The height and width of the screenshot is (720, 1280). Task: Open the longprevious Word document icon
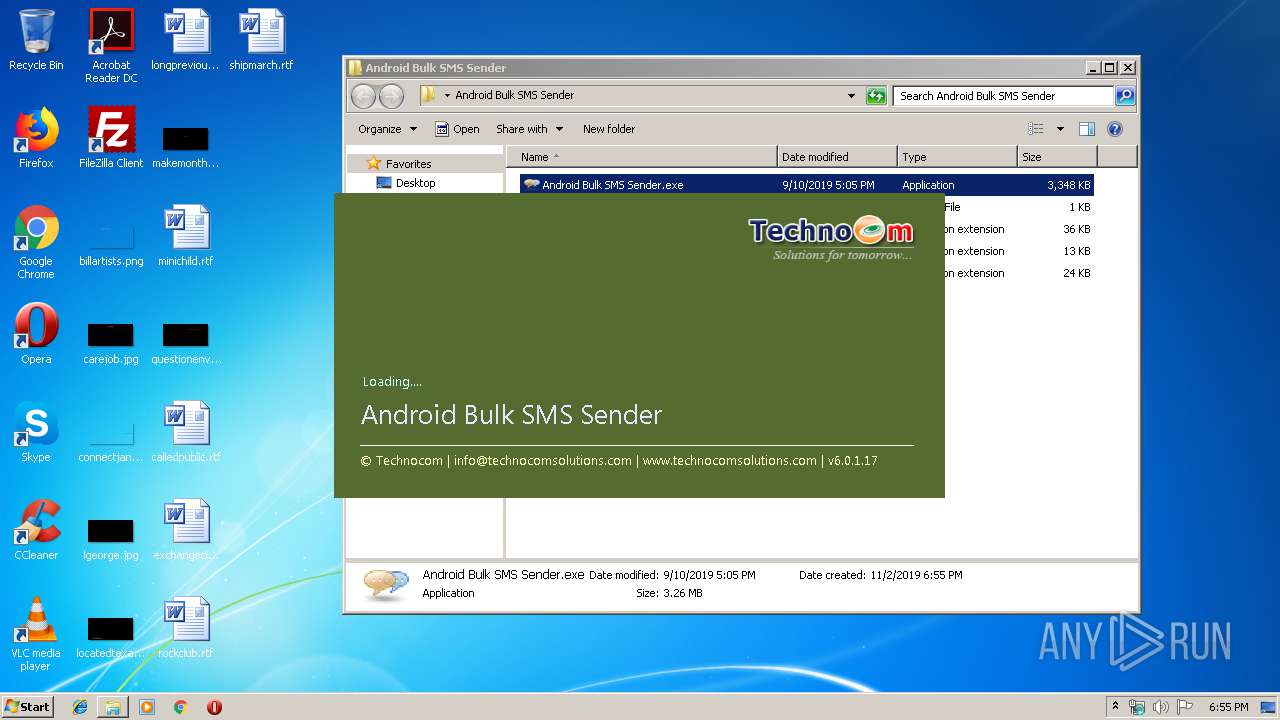coord(186,40)
